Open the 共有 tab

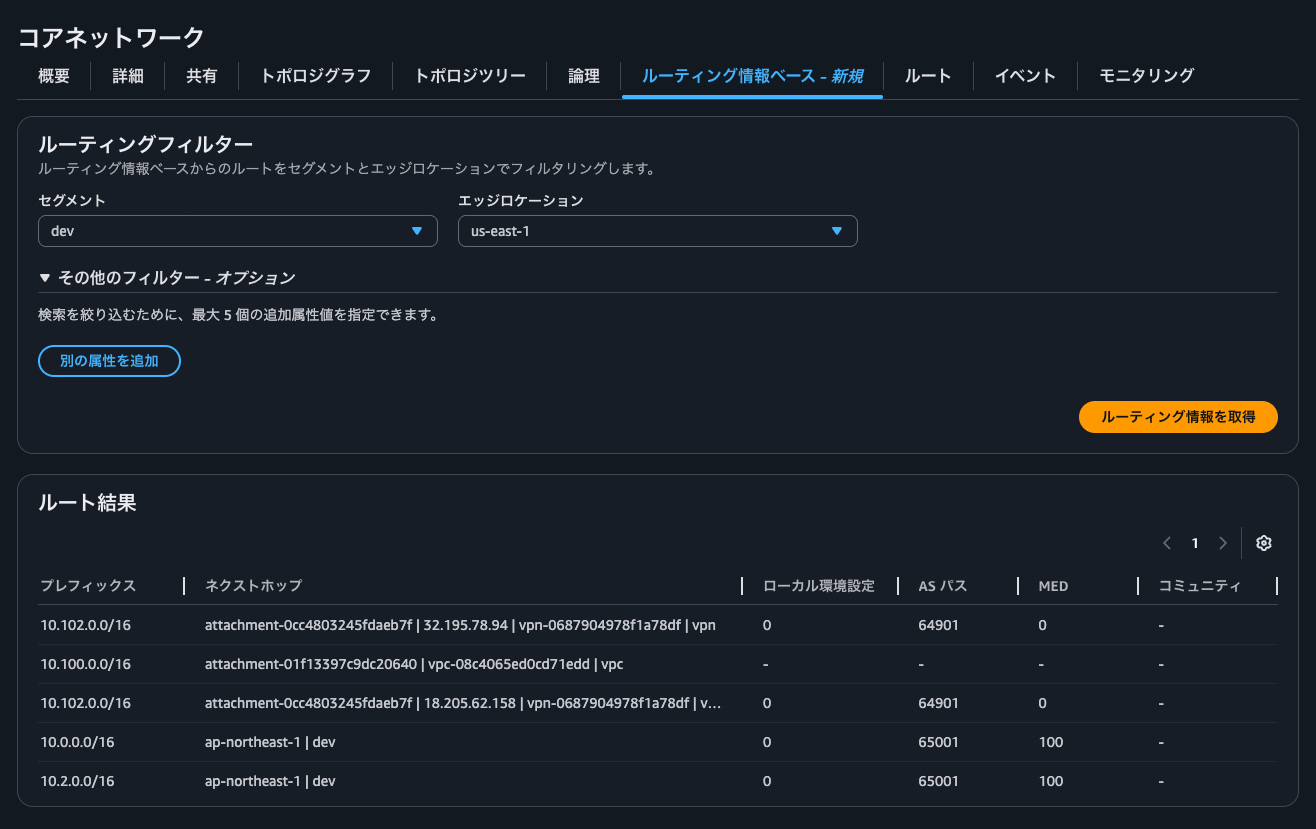click(201, 75)
